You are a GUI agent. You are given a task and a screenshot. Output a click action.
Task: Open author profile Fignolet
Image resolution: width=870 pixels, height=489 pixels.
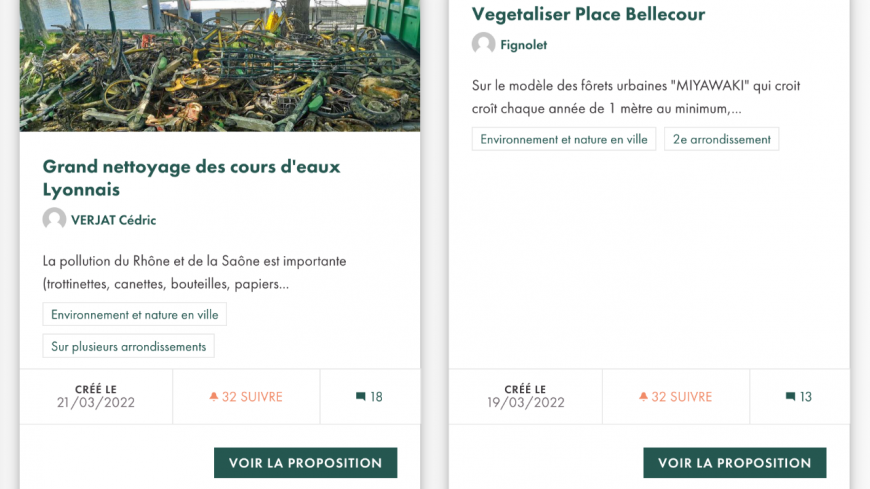click(x=523, y=45)
